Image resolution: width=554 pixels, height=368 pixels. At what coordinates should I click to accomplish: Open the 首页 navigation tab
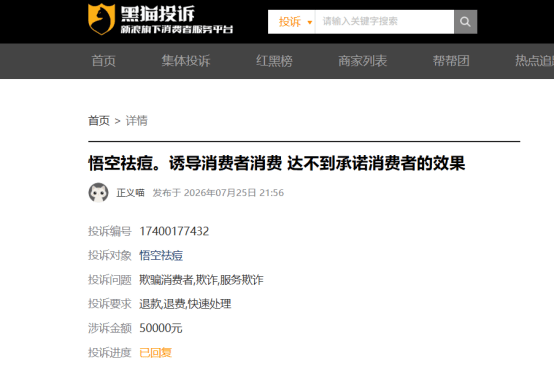pyautogui.click(x=104, y=61)
